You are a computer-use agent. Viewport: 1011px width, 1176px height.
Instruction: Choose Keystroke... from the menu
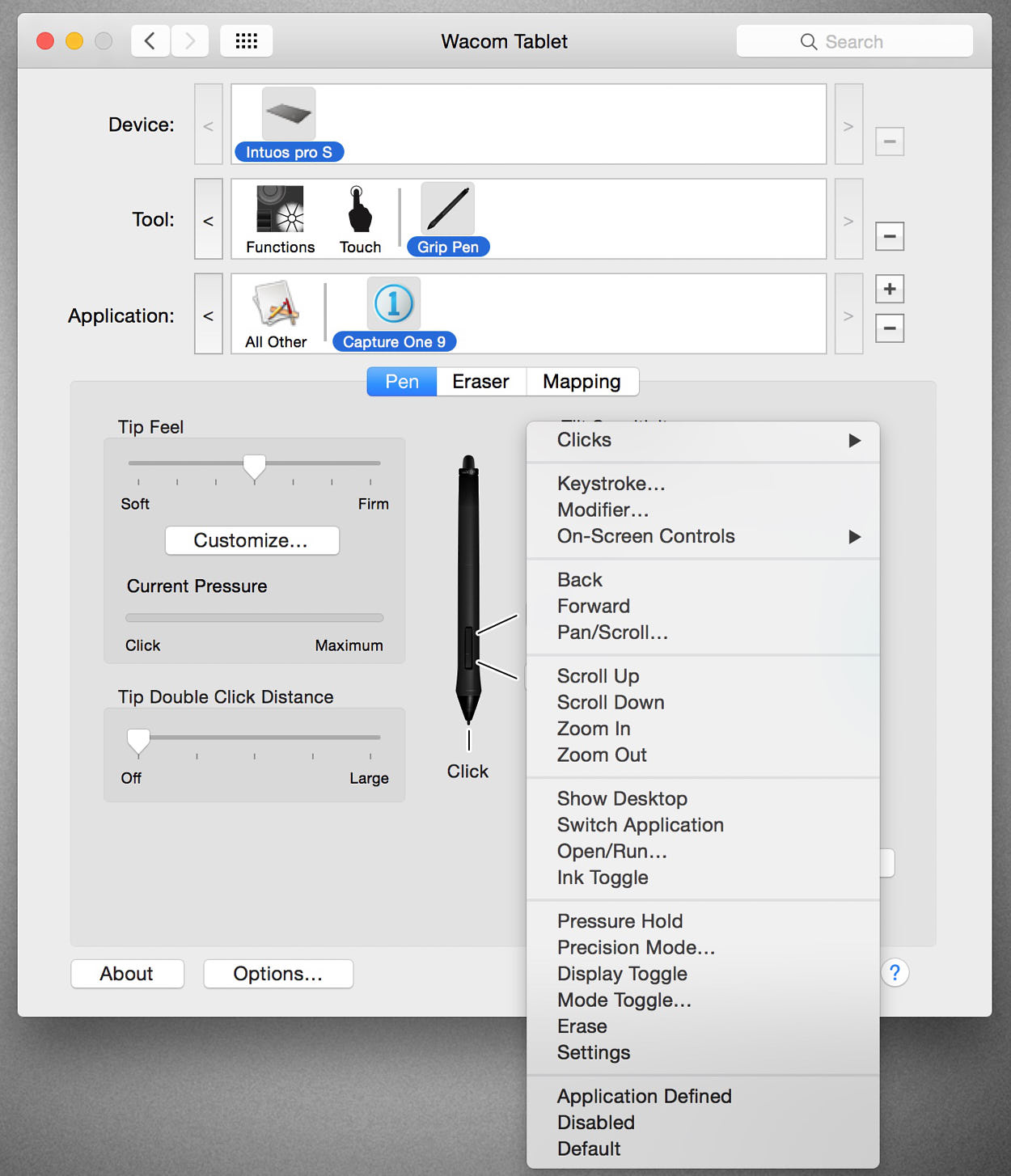[x=703, y=484]
